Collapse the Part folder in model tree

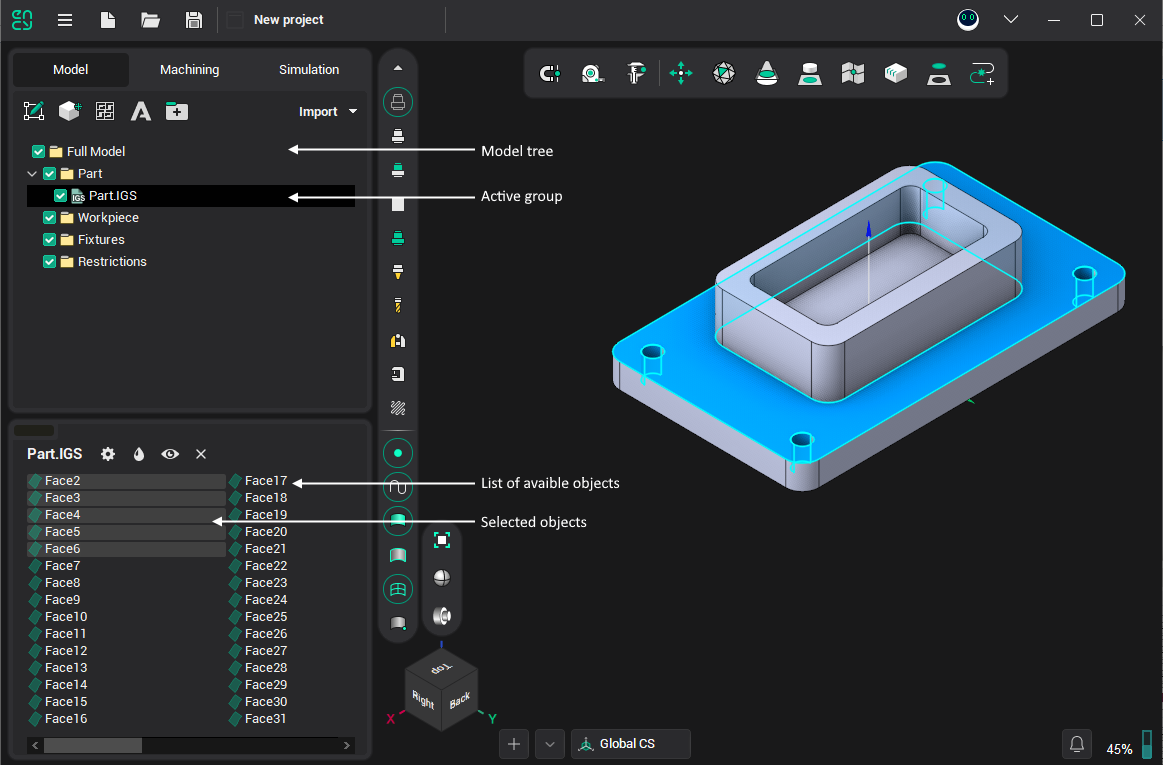pyautogui.click(x=32, y=174)
